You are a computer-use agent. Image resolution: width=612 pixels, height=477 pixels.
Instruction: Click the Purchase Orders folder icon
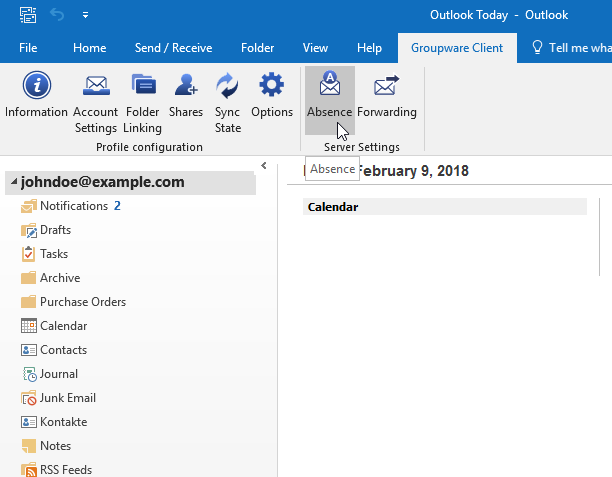(x=28, y=302)
